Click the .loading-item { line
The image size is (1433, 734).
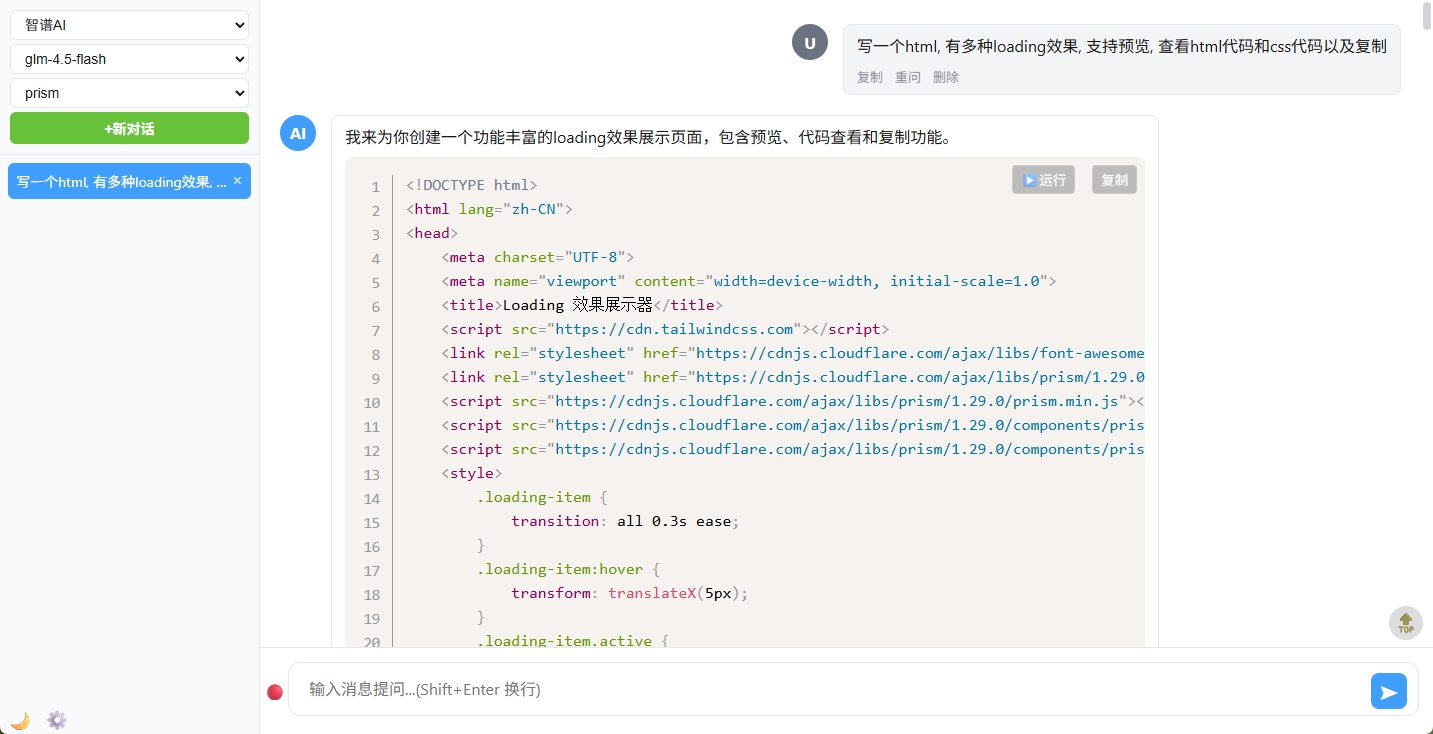(542, 497)
